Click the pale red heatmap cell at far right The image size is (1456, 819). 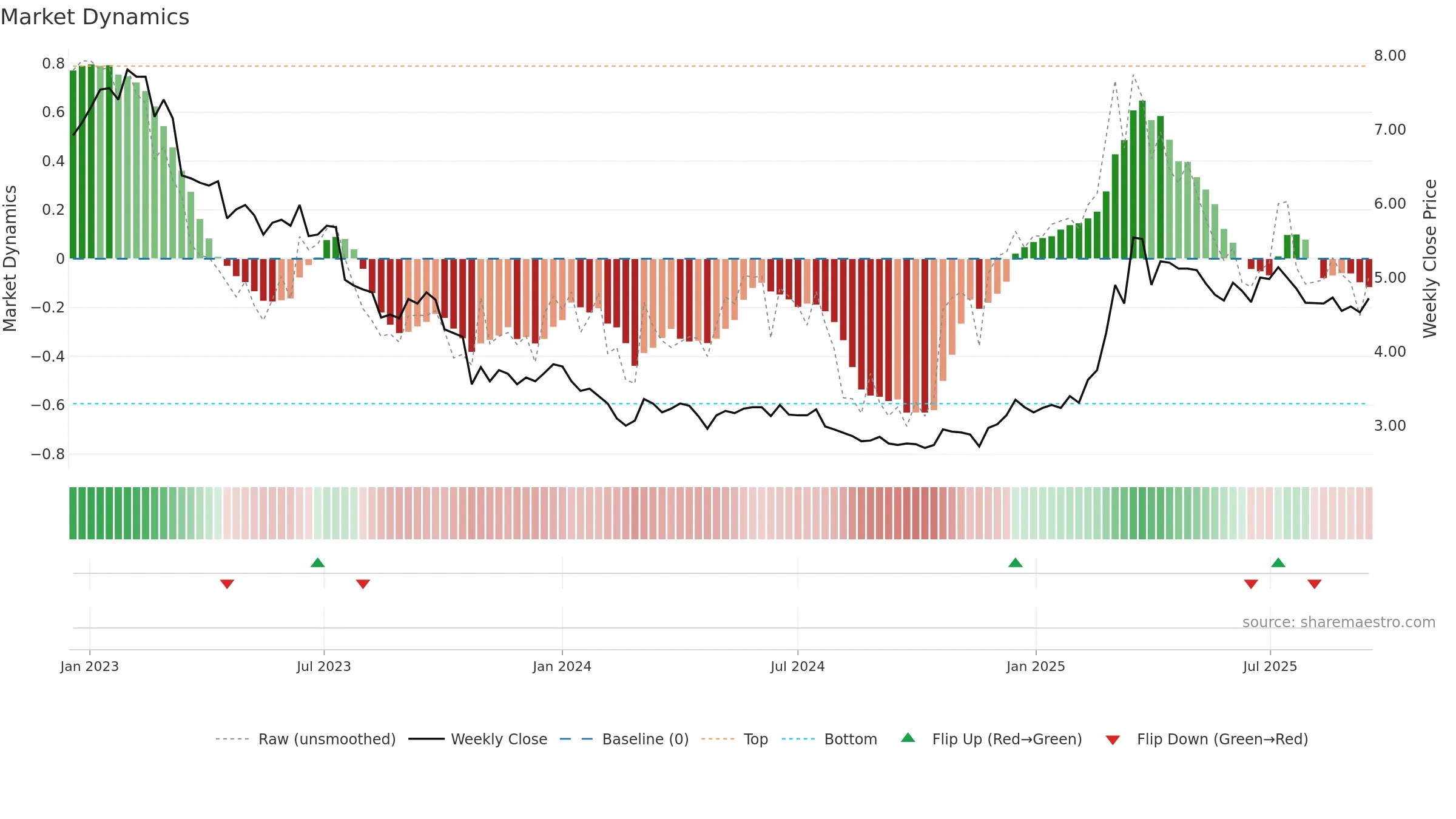coord(1369,513)
